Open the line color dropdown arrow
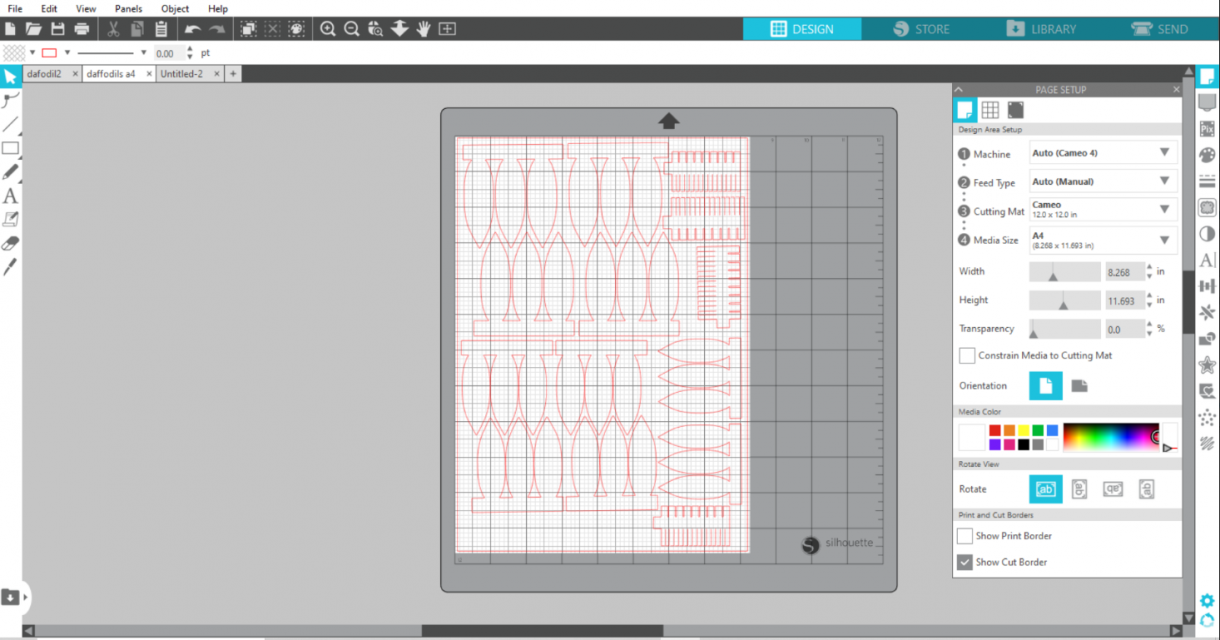Image resolution: width=1220 pixels, height=640 pixels. (67, 53)
